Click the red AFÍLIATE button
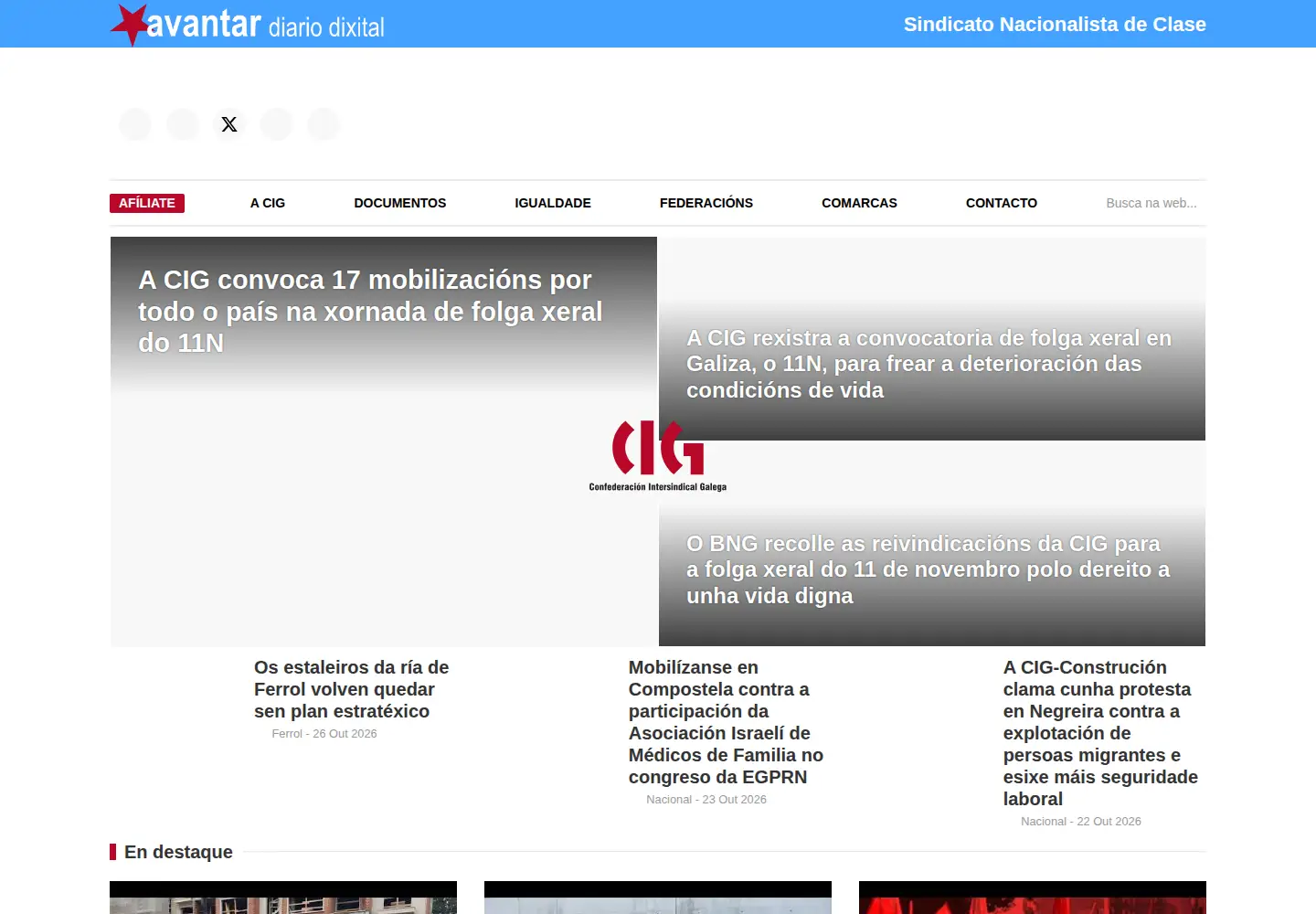Screen dimensions: 1316x914 pos(147,203)
